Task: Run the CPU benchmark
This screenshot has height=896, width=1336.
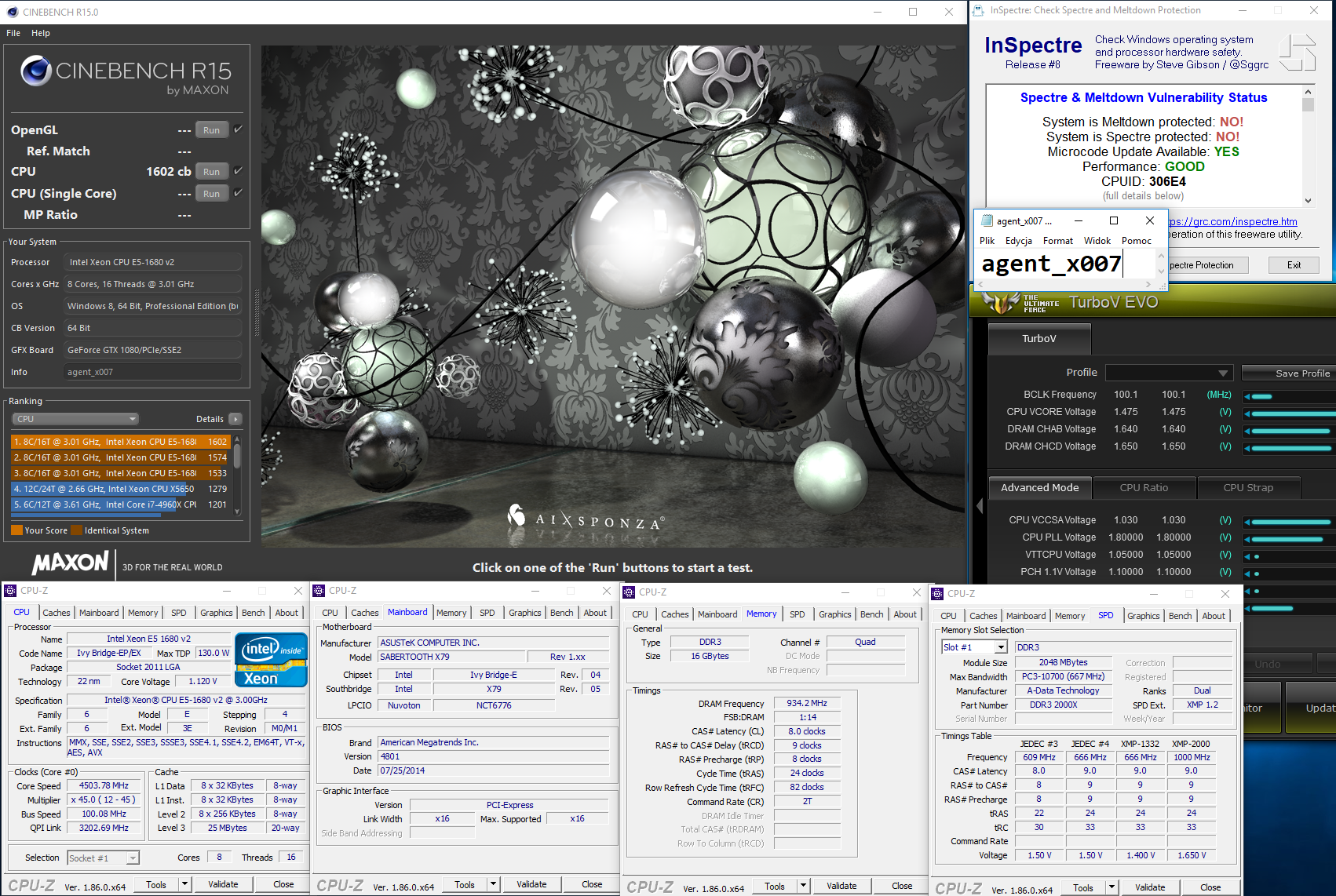Action: pos(211,172)
